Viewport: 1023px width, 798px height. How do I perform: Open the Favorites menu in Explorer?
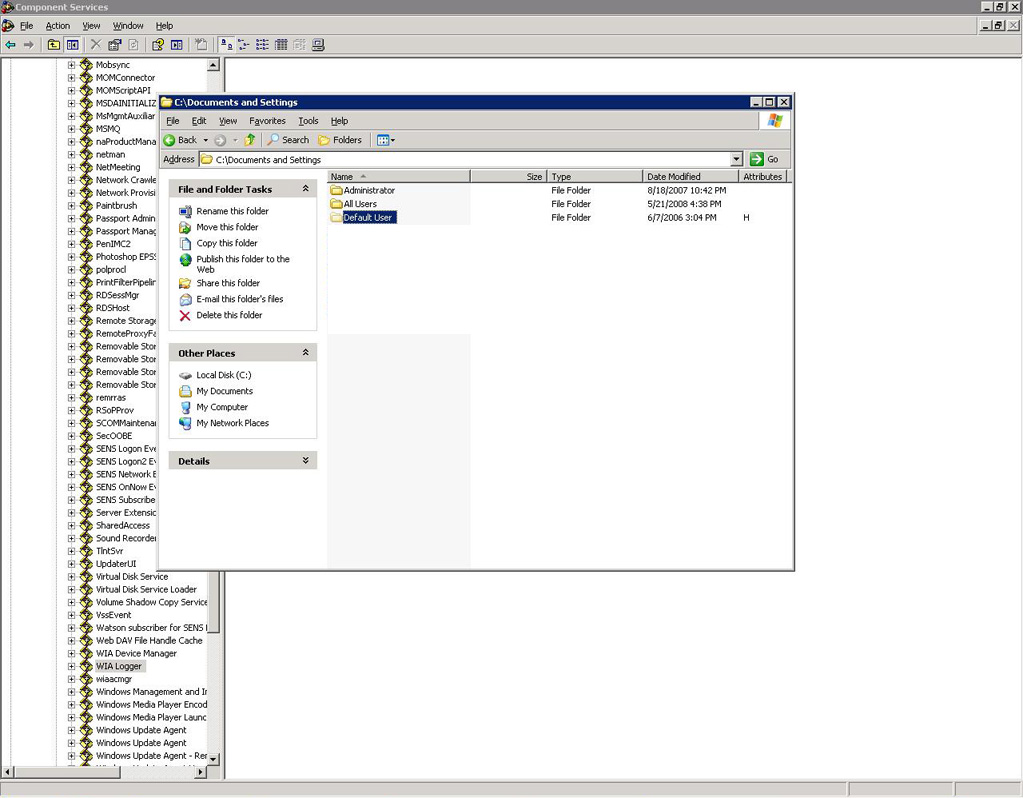pyautogui.click(x=267, y=121)
